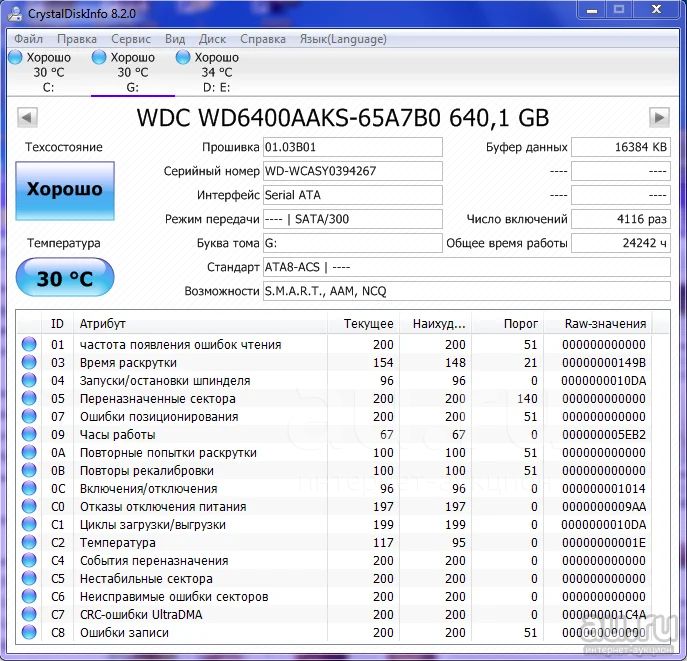
Task: Click the Атрибут column header
Action: (200, 324)
